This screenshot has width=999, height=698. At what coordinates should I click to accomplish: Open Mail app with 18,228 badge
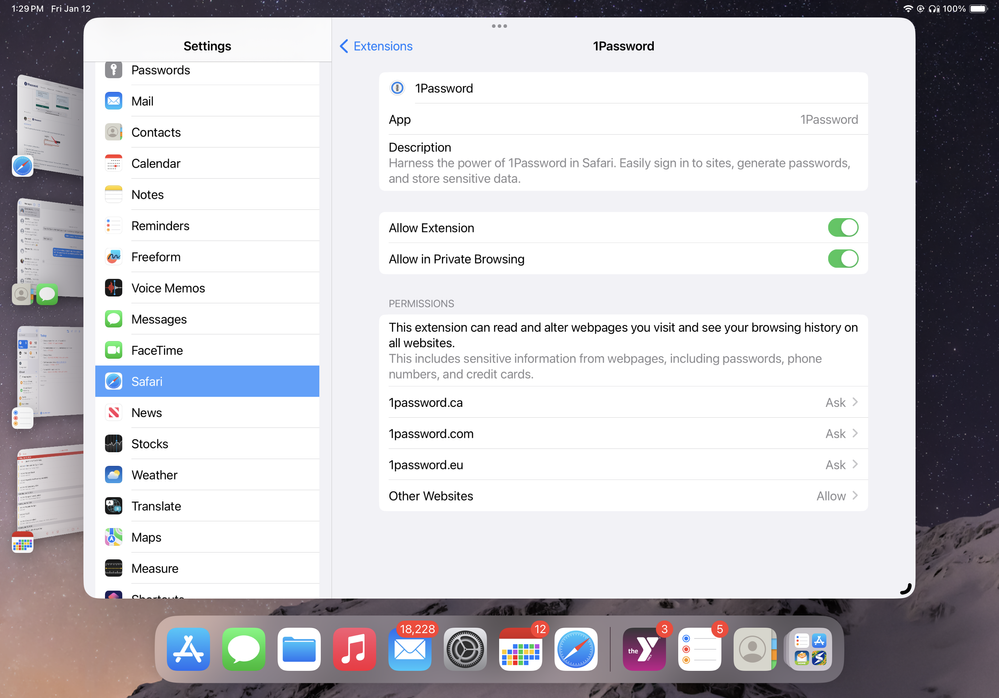point(410,650)
